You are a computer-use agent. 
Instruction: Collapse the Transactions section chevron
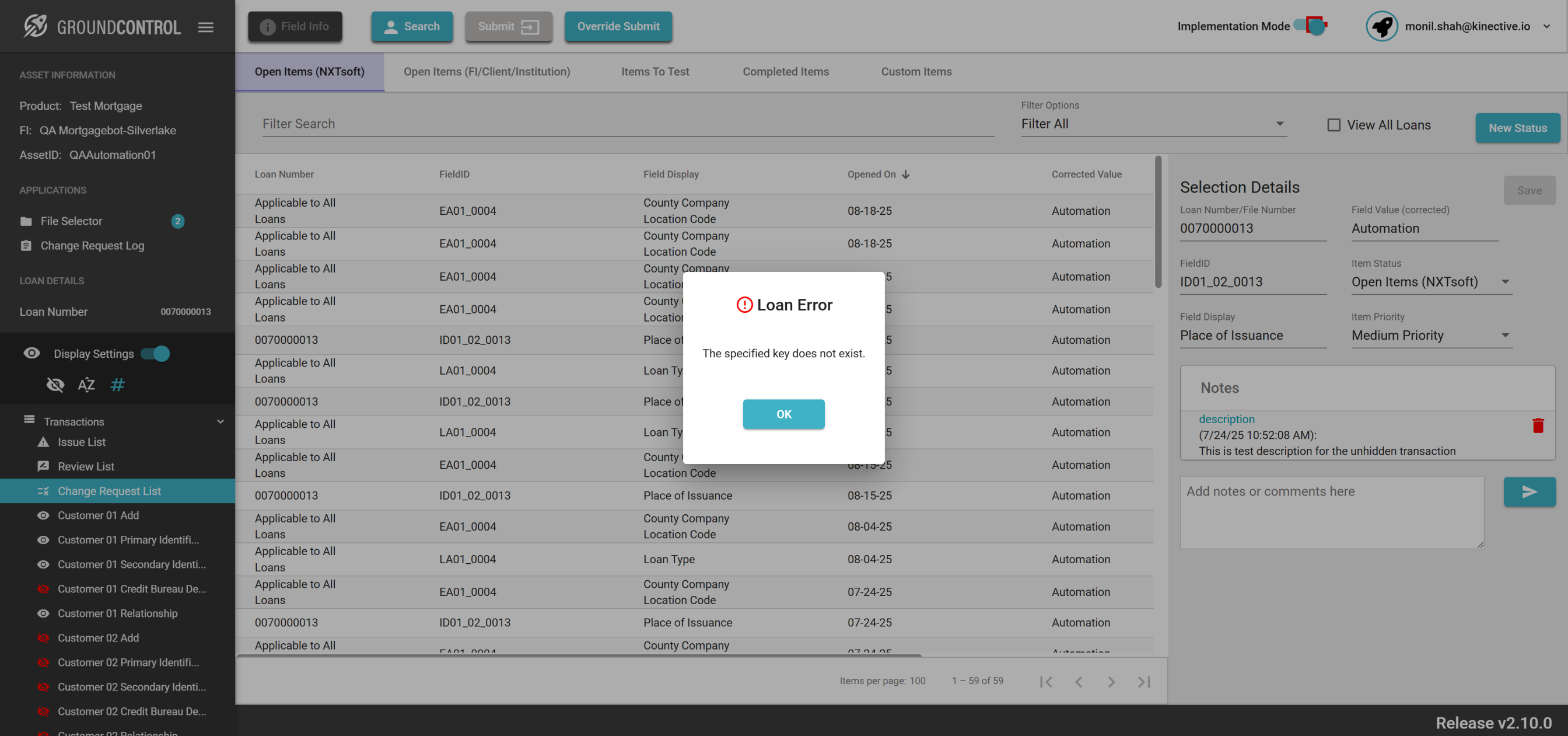220,421
